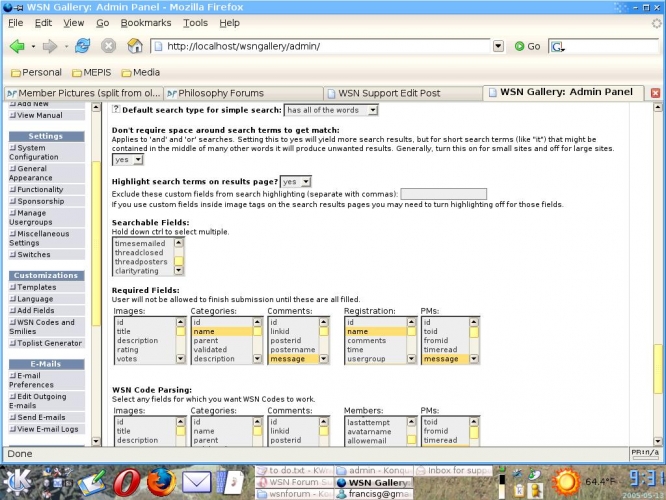Open the Toplist Generator sidebar link
Viewport: 666px width, 500px height.
[x=50, y=343]
